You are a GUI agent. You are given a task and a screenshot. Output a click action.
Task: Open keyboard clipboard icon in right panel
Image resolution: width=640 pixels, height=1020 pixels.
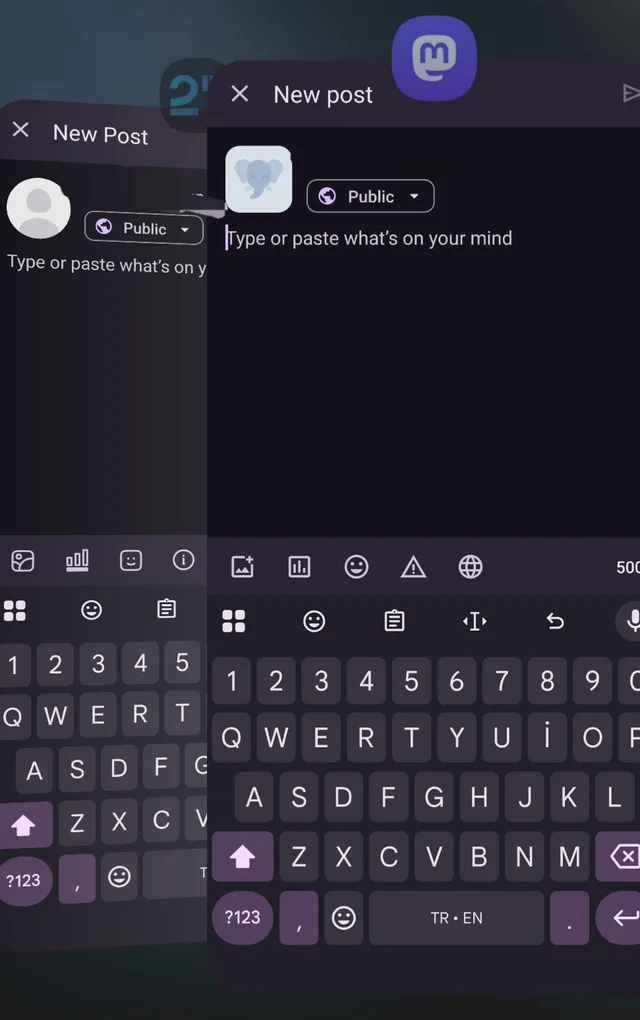coord(394,621)
